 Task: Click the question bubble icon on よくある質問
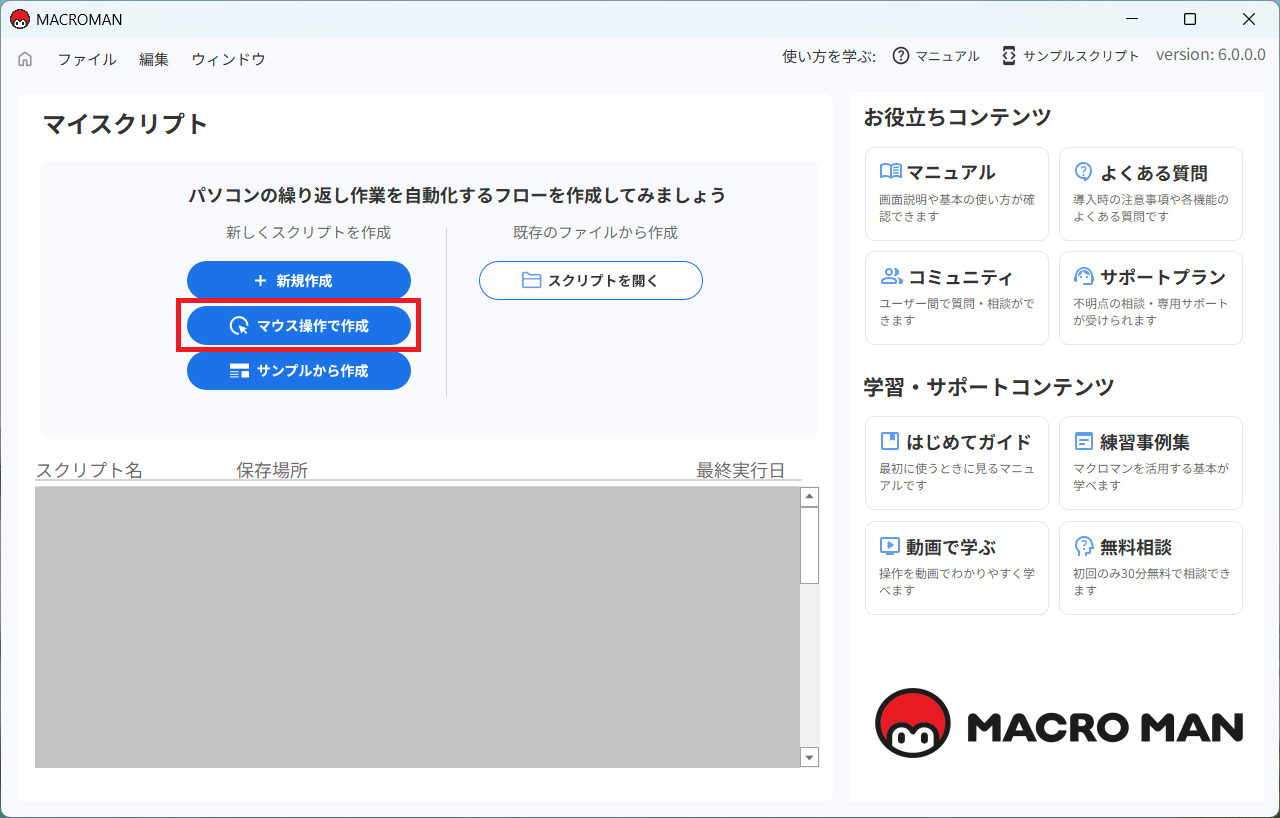[1083, 172]
